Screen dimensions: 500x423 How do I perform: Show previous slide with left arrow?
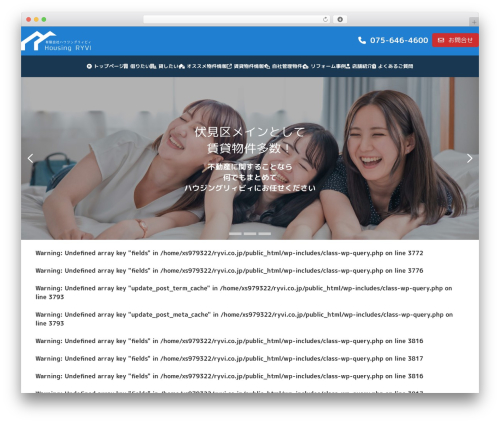coord(30,158)
